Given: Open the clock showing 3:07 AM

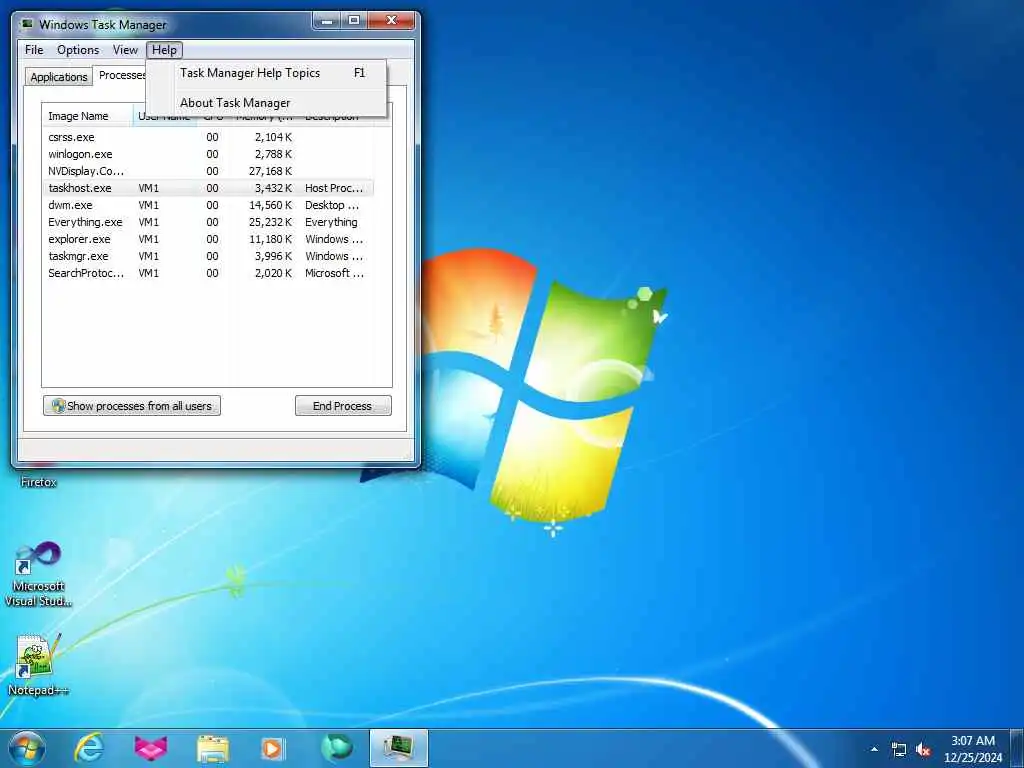Looking at the screenshot, I should coord(973,749).
